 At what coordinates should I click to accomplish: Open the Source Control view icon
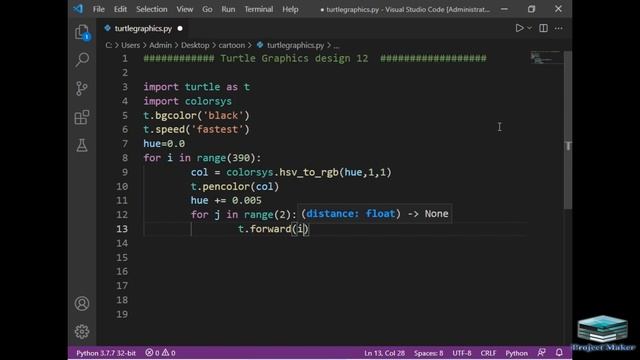tap(82, 88)
